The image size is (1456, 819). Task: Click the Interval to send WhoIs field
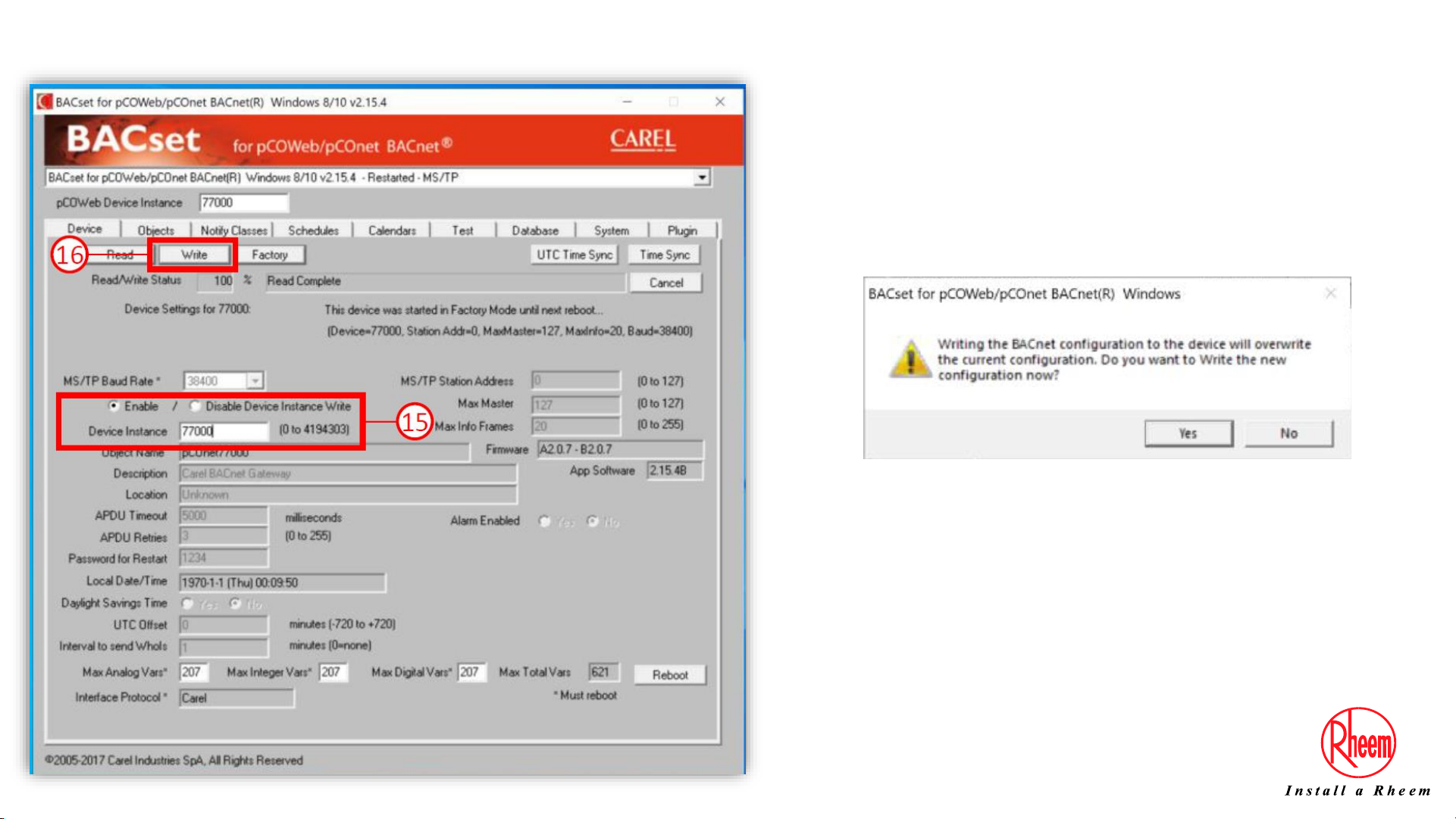coord(224,646)
